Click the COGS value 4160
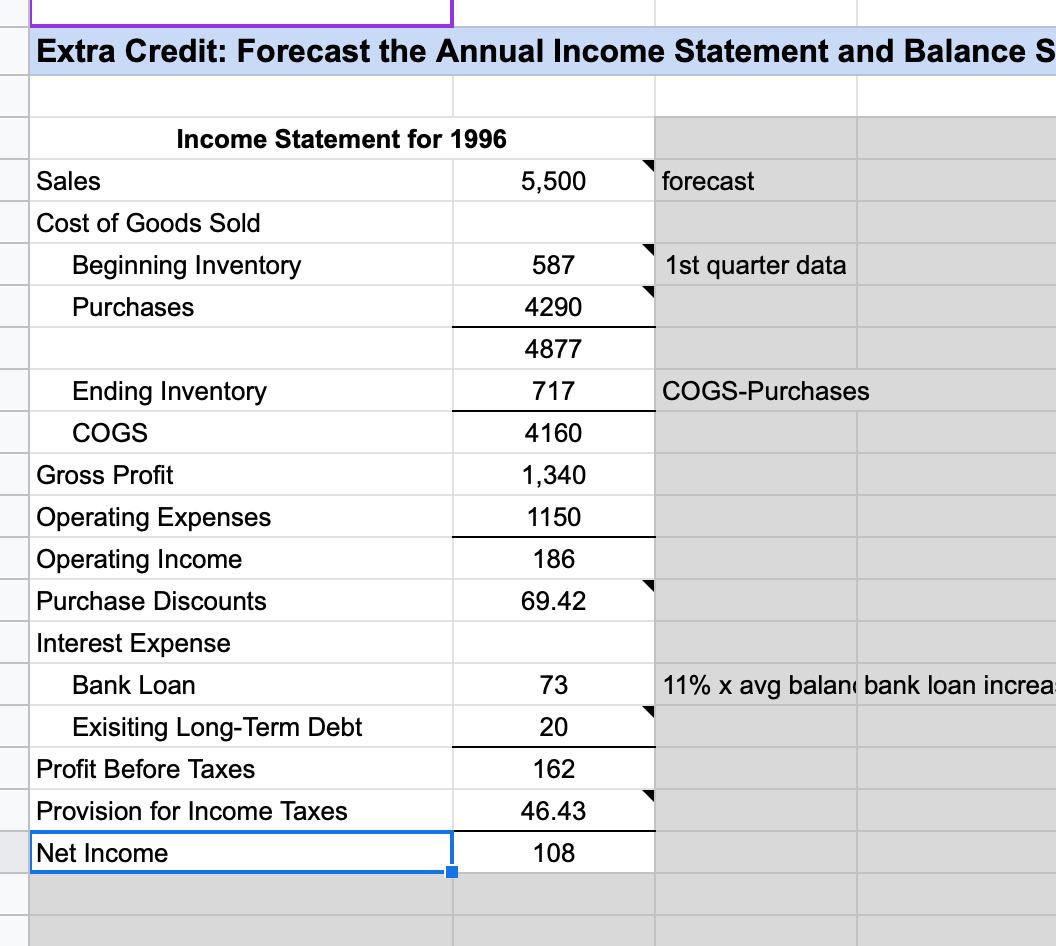 [554, 432]
